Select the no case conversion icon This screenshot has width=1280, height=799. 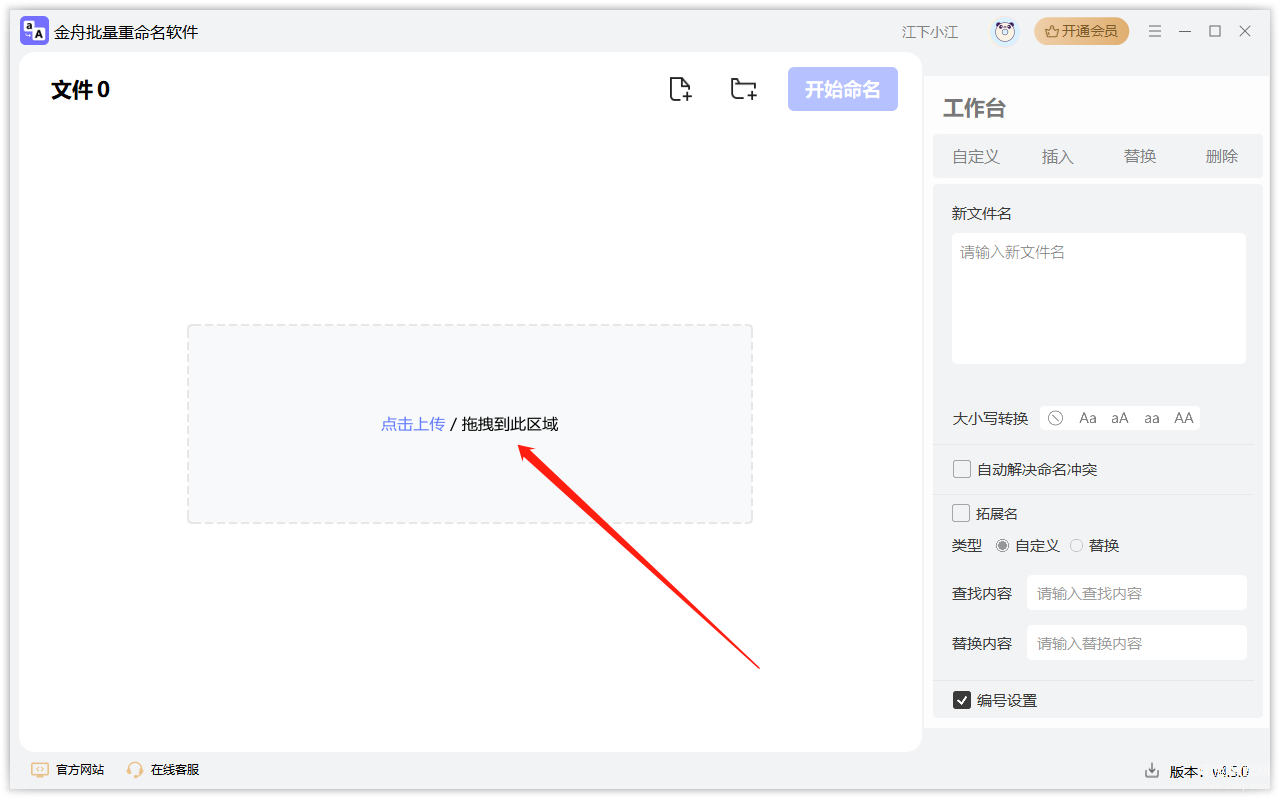tap(1056, 418)
